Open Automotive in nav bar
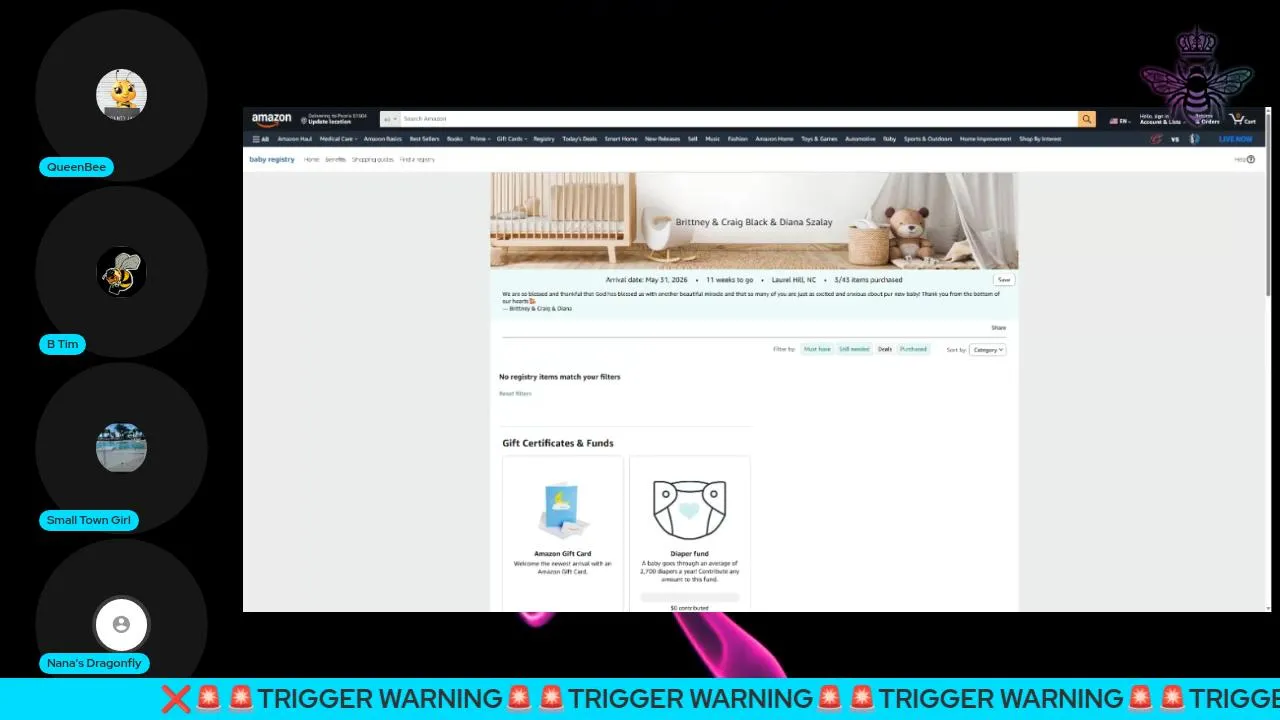 tap(860, 139)
